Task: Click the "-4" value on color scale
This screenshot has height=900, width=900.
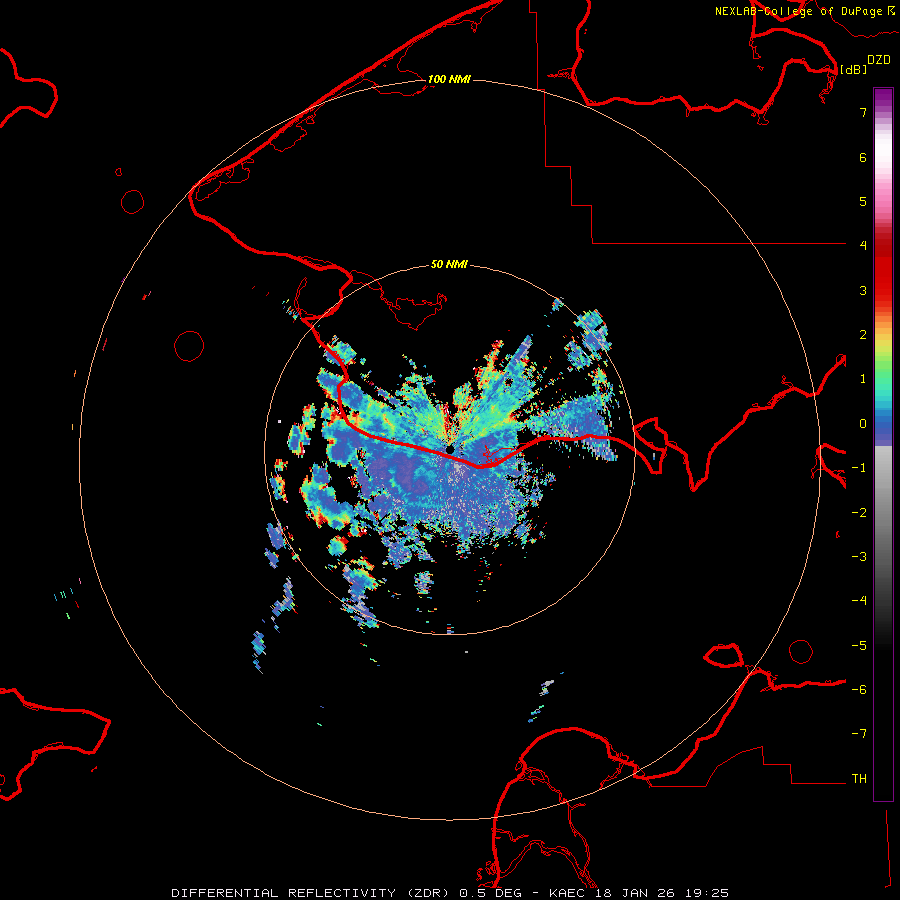Action: click(859, 601)
